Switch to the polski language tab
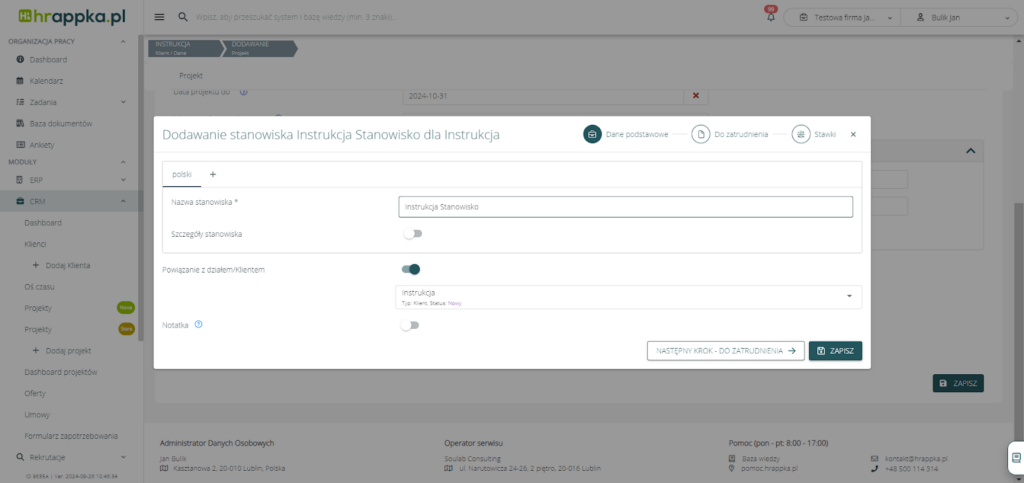Image resolution: width=1024 pixels, height=483 pixels. pyautogui.click(x=181, y=174)
